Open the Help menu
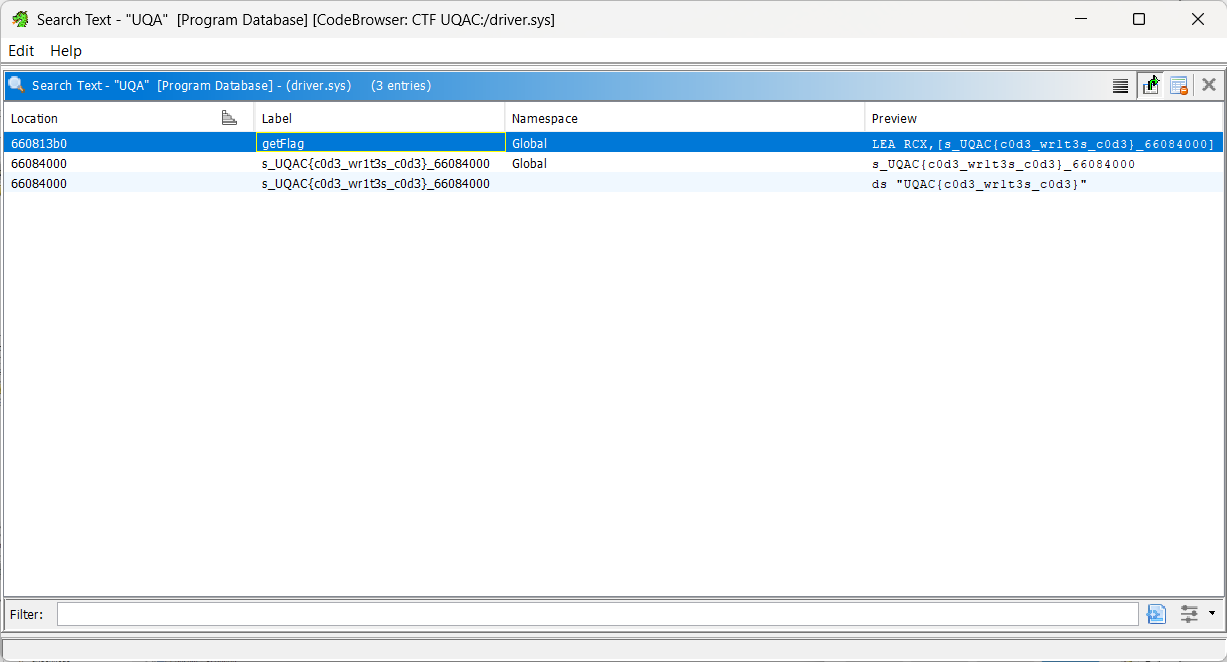 click(66, 51)
